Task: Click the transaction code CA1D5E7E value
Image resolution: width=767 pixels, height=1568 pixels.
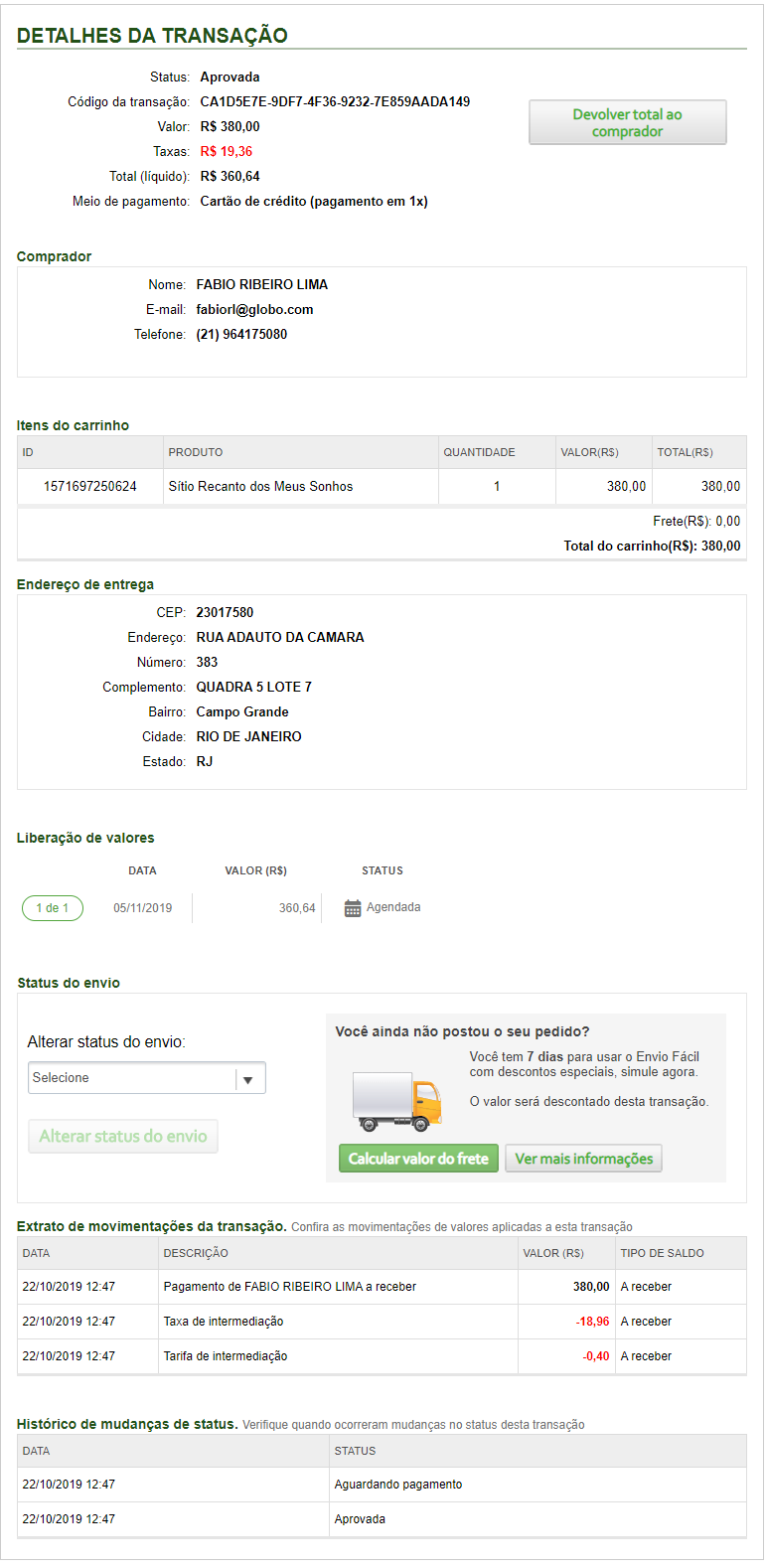Action: point(335,101)
